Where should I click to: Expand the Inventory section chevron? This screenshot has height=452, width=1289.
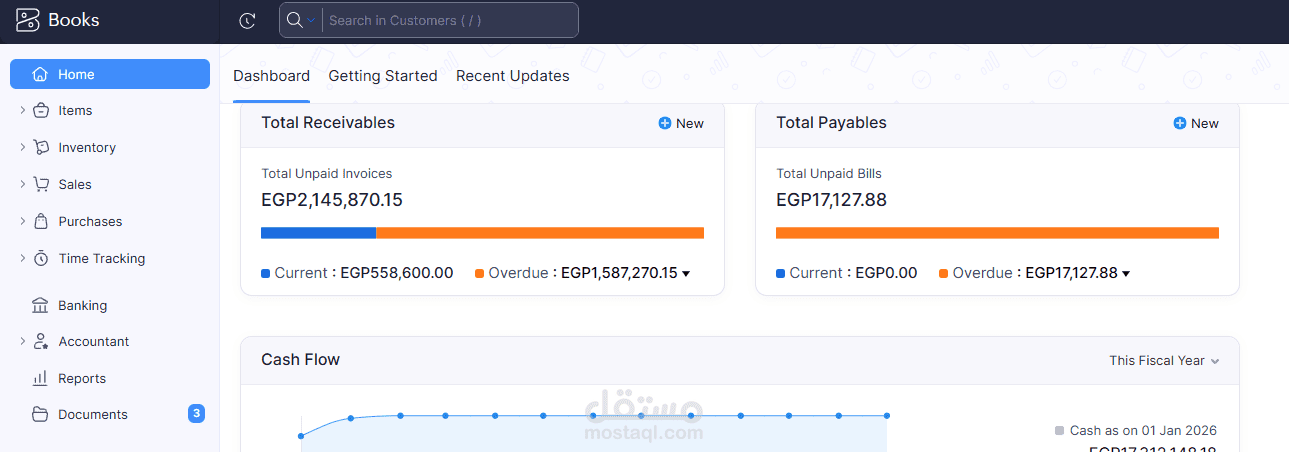(x=22, y=148)
